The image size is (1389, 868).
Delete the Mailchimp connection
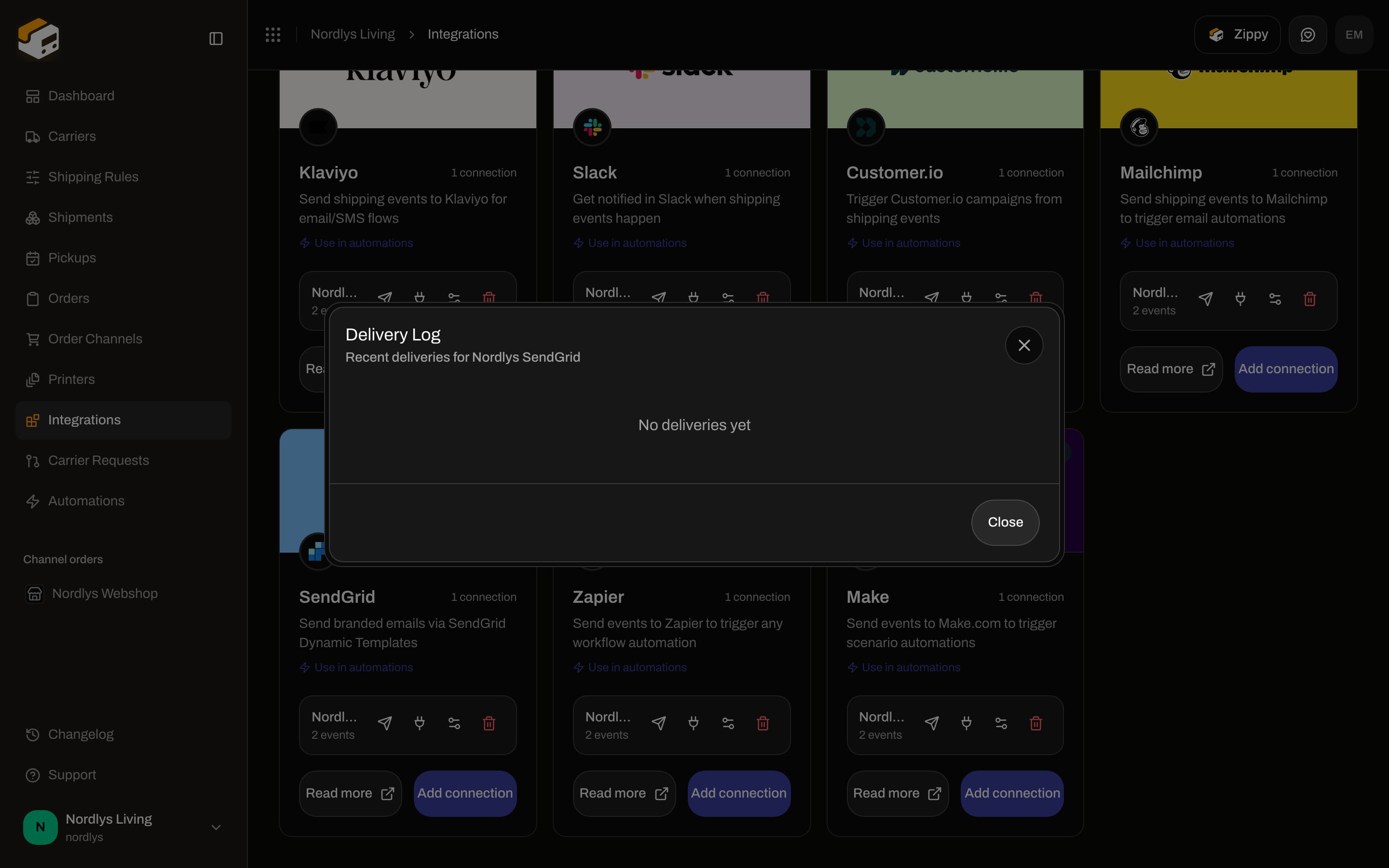(1310, 298)
